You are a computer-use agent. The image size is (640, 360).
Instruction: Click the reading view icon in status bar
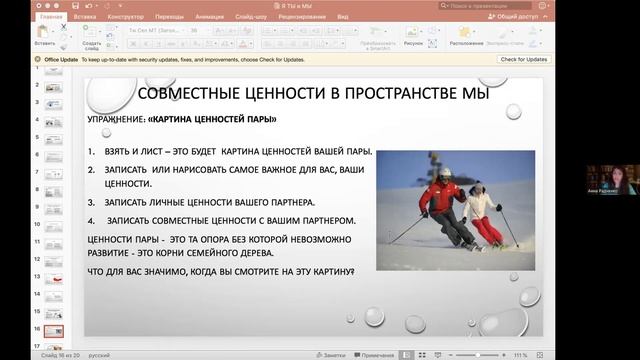438,355
